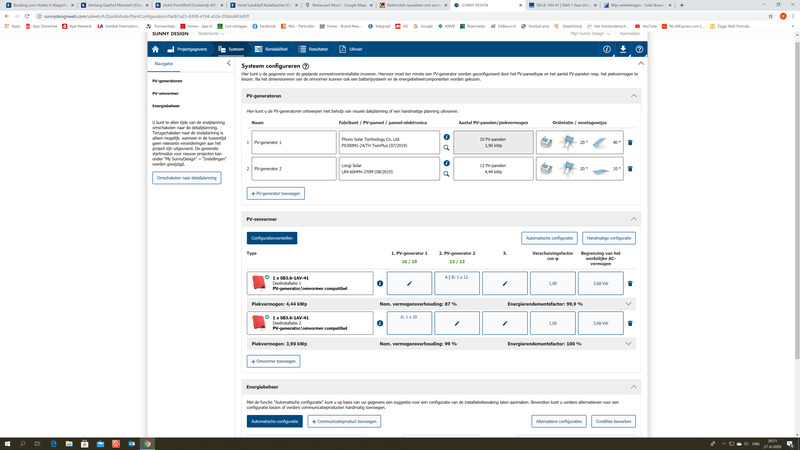Show info for Deelinstallatie 2 inverter

[380, 323]
